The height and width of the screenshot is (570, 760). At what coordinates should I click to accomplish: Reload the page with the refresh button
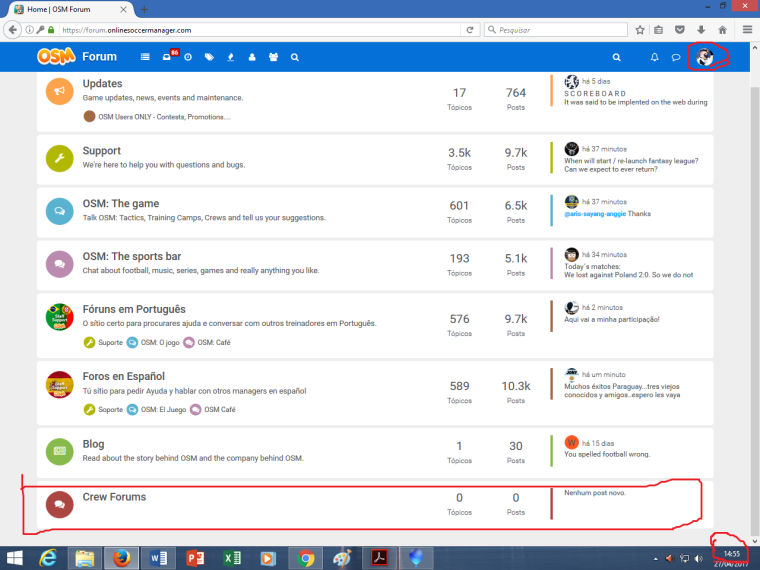[470, 30]
